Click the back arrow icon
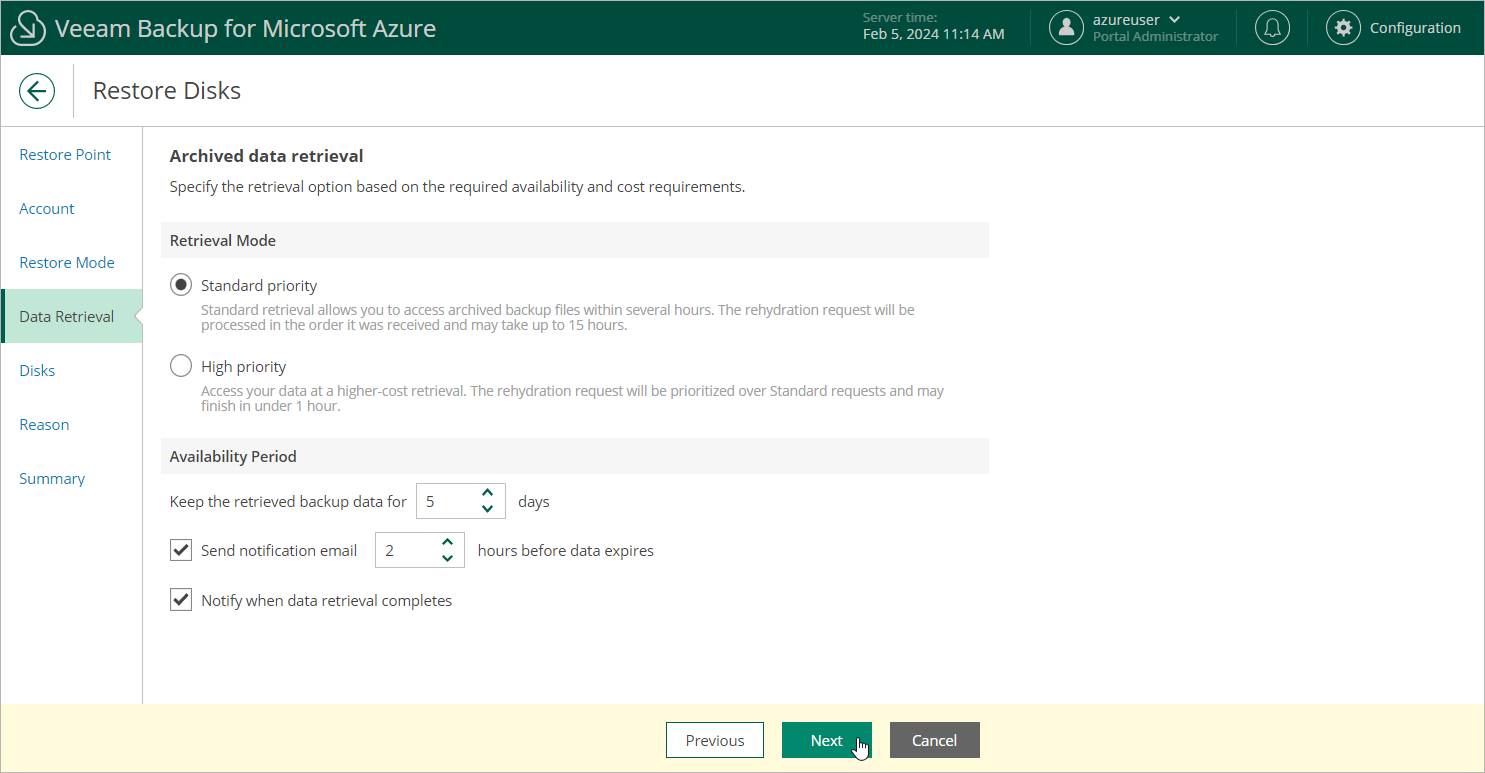 (37, 91)
